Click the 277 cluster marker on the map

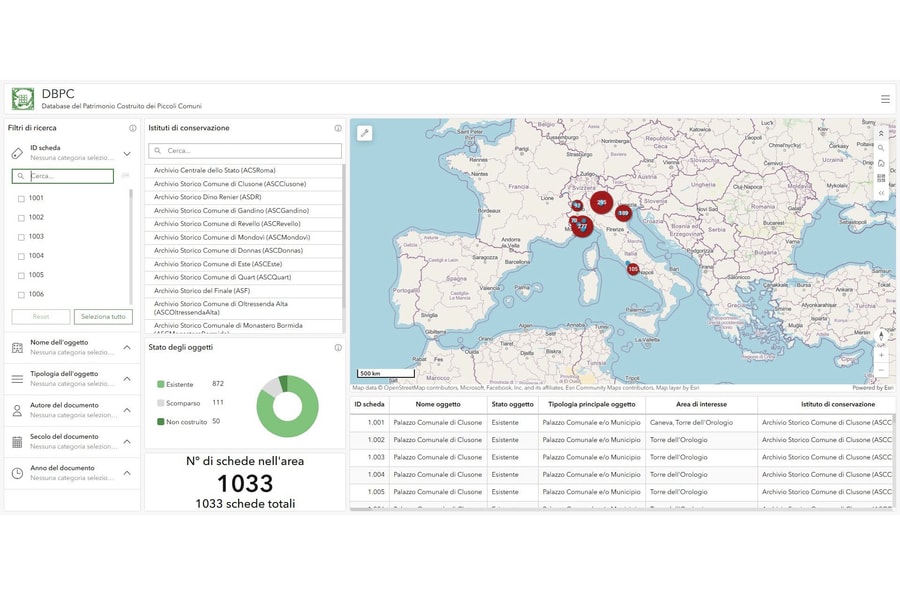coord(582,226)
